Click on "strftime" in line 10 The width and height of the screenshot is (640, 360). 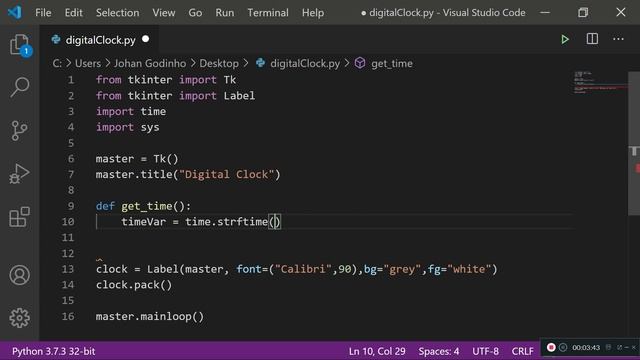pos(242,222)
